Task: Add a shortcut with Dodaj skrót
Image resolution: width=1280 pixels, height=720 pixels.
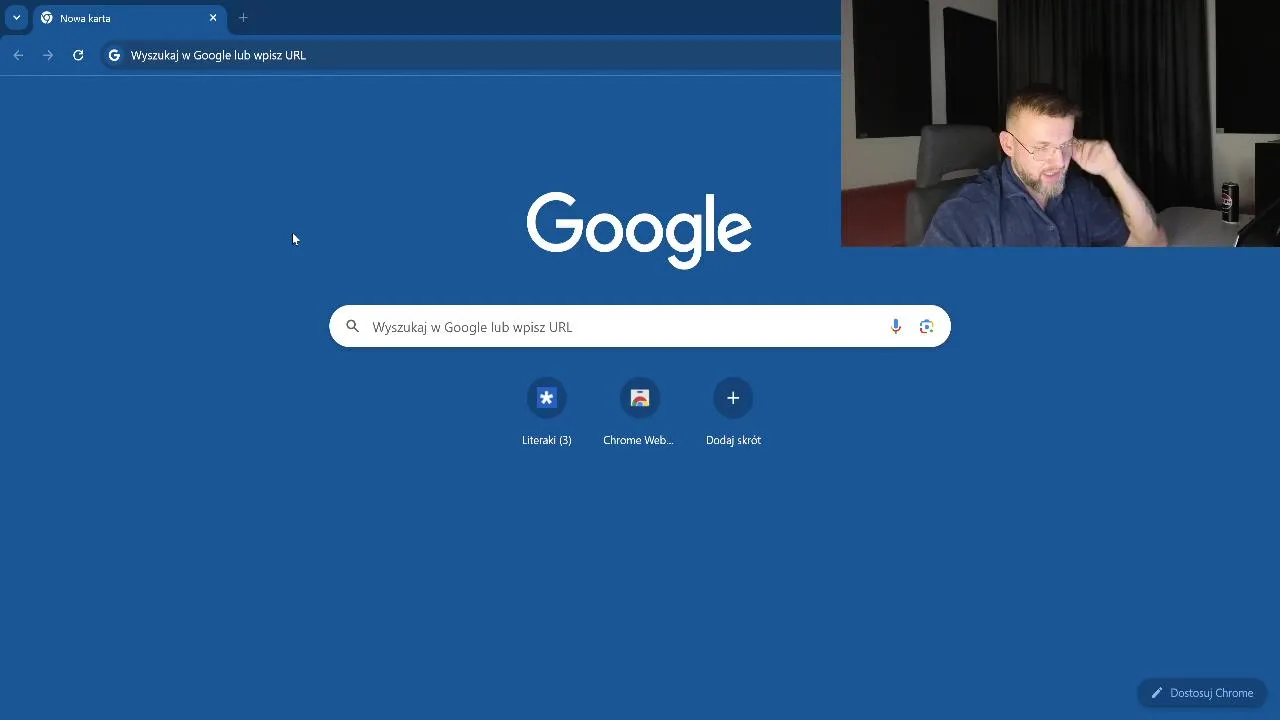Action: [733, 398]
